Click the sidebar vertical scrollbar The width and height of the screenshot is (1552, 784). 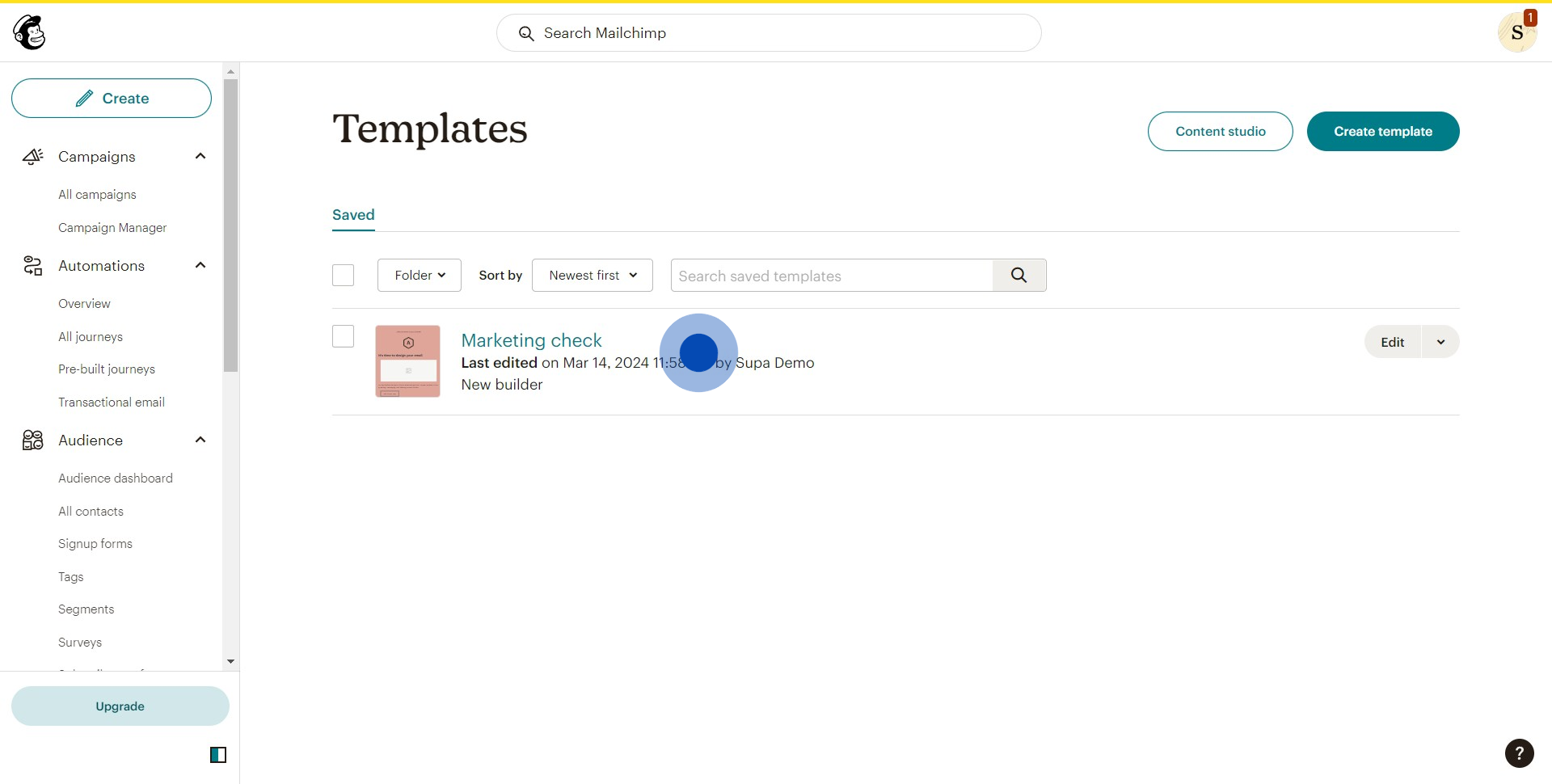231,226
